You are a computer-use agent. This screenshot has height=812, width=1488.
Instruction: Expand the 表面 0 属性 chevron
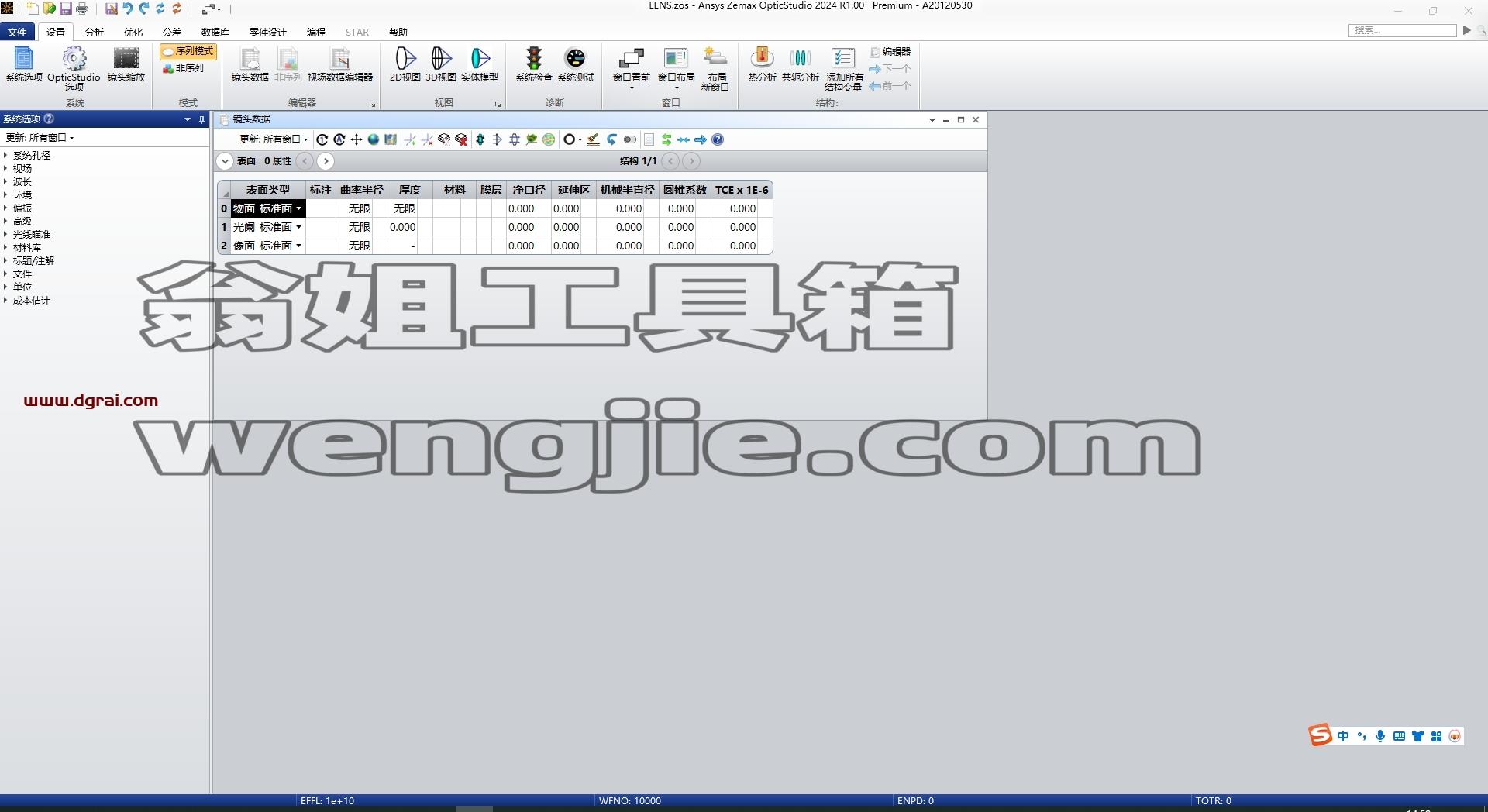[x=224, y=161]
